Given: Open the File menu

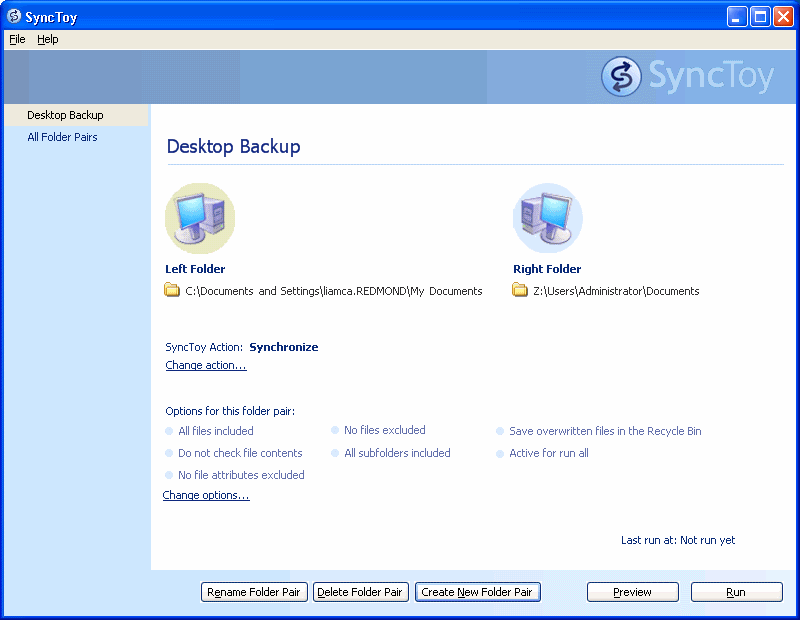Looking at the screenshot, I should (x=17, y=39).
